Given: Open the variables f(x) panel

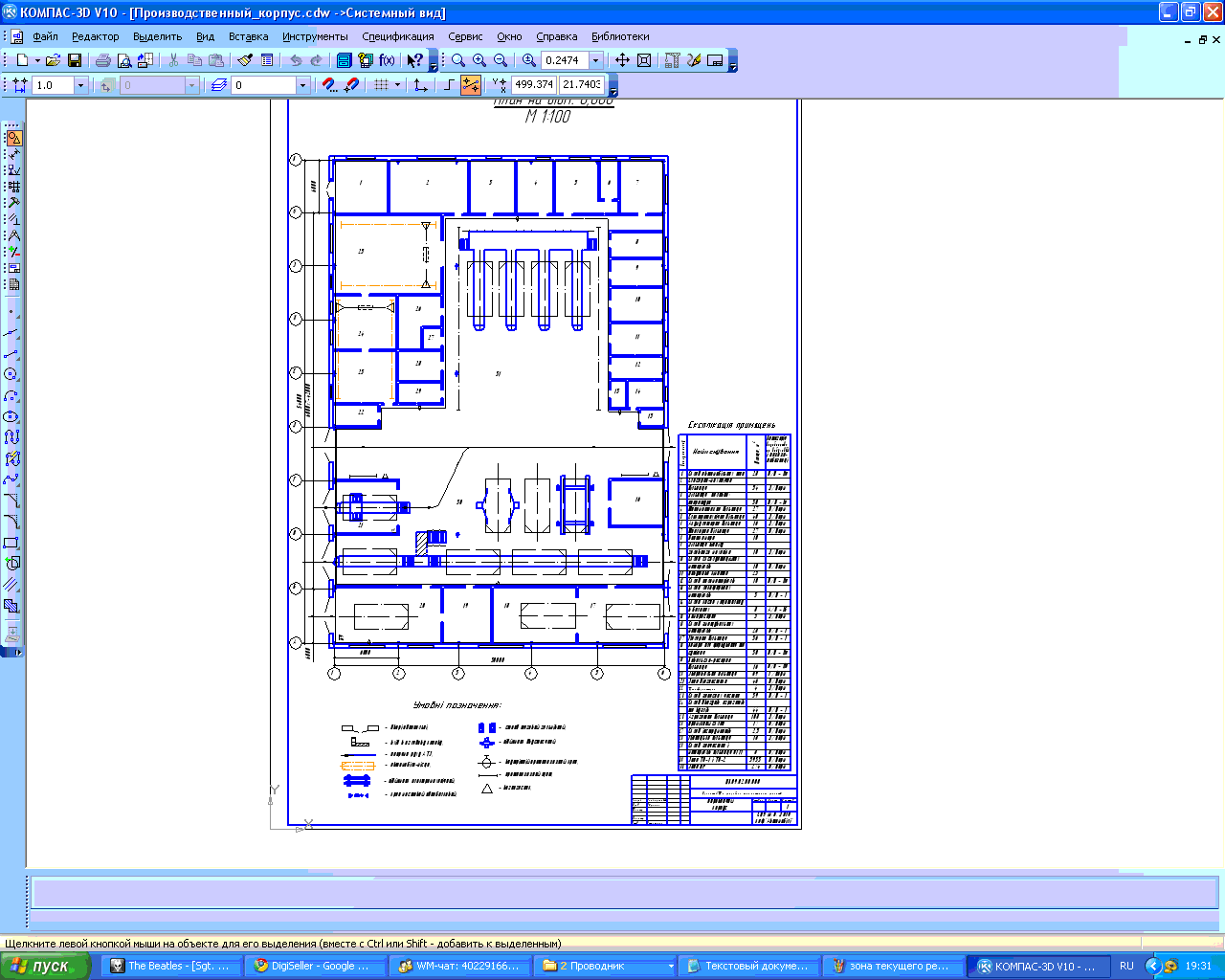Looking at the screenshot, I should pos(387,60).
